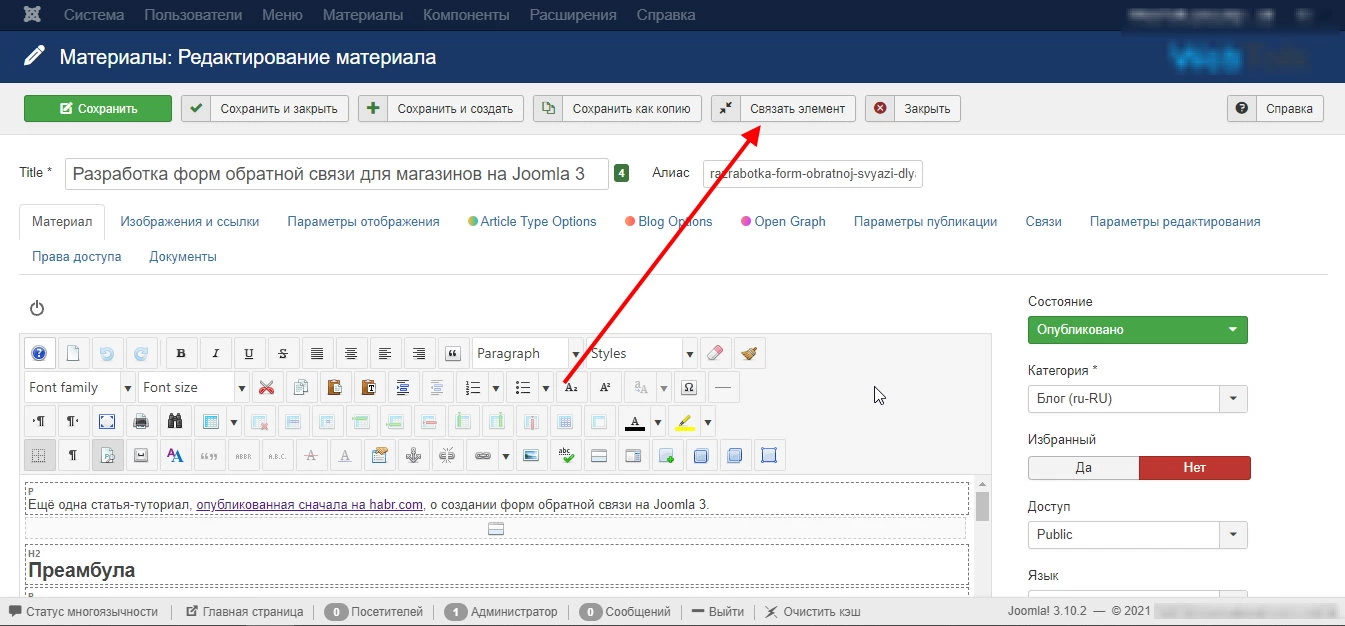Open the Font family dropdown
Screen dimensions: 1345x626
[79, 387]
